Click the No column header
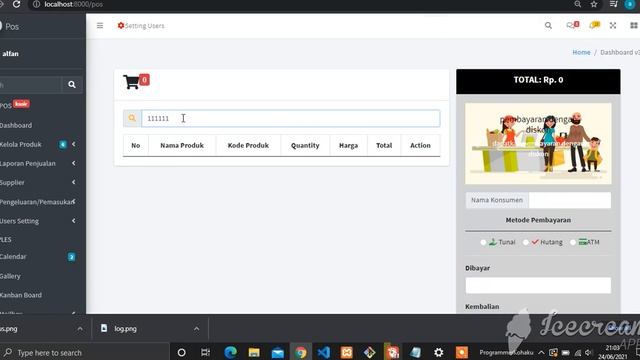Image resolution: width=640 pixels, height=360 pixels. click(x=136, y=145)
